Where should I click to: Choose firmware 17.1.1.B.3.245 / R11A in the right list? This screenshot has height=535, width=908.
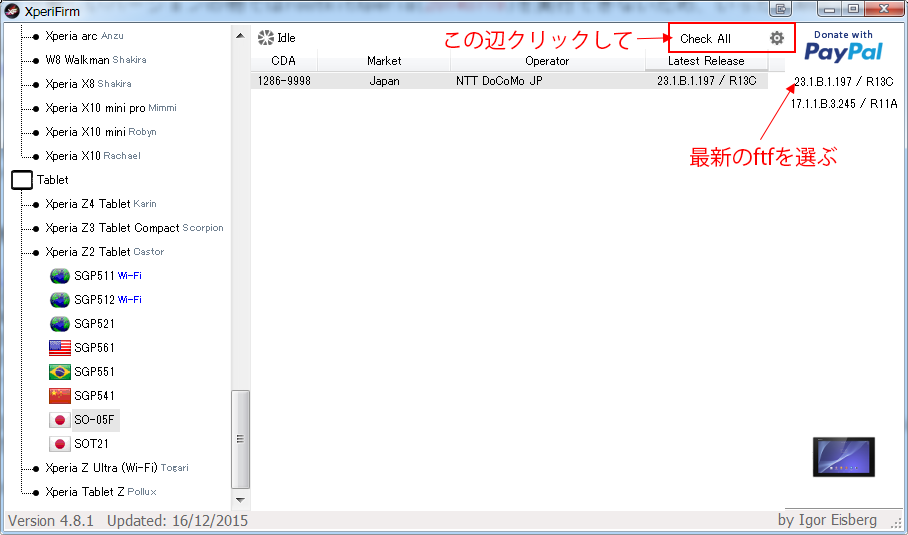(x=844, y=104)
